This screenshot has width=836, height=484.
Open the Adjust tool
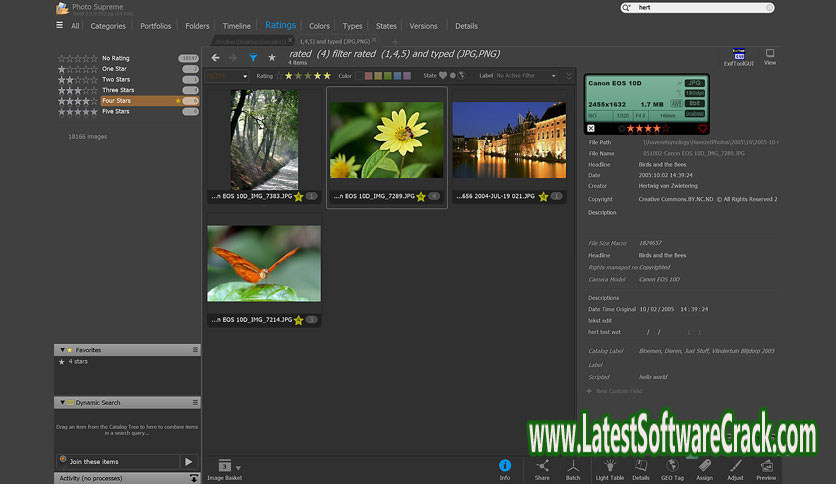pos(735,467)
